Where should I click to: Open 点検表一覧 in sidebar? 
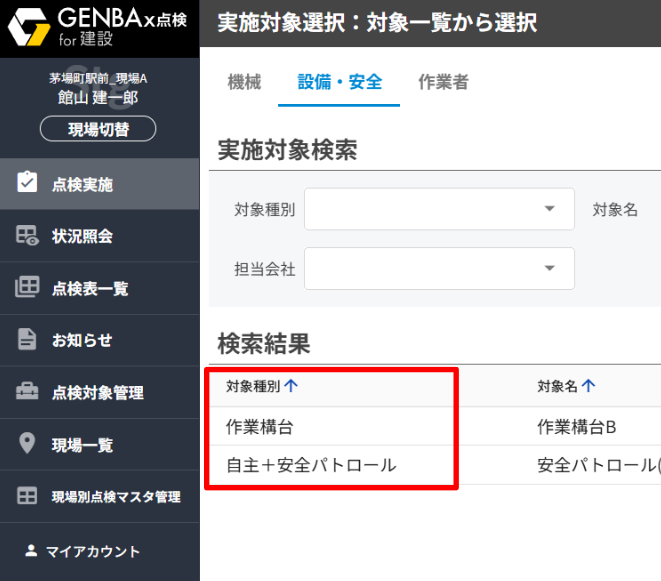coord(90,289)
